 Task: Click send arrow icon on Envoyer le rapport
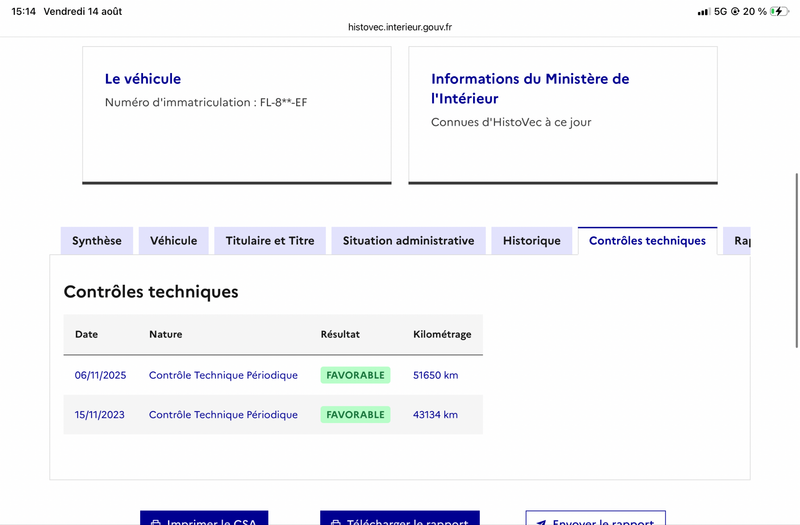point(541,522)
